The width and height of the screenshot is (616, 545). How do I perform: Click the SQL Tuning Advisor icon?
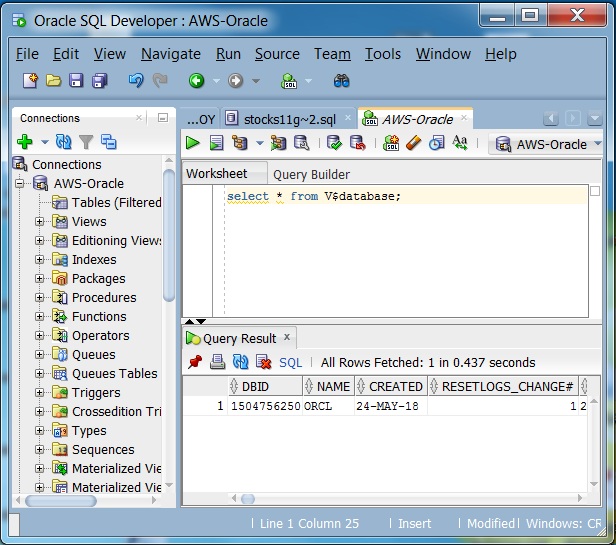(302, 143)
